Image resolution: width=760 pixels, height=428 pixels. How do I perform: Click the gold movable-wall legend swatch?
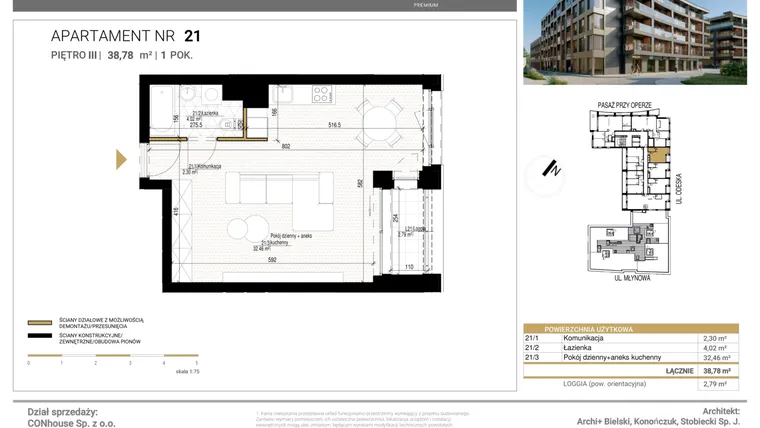(40, 323)
